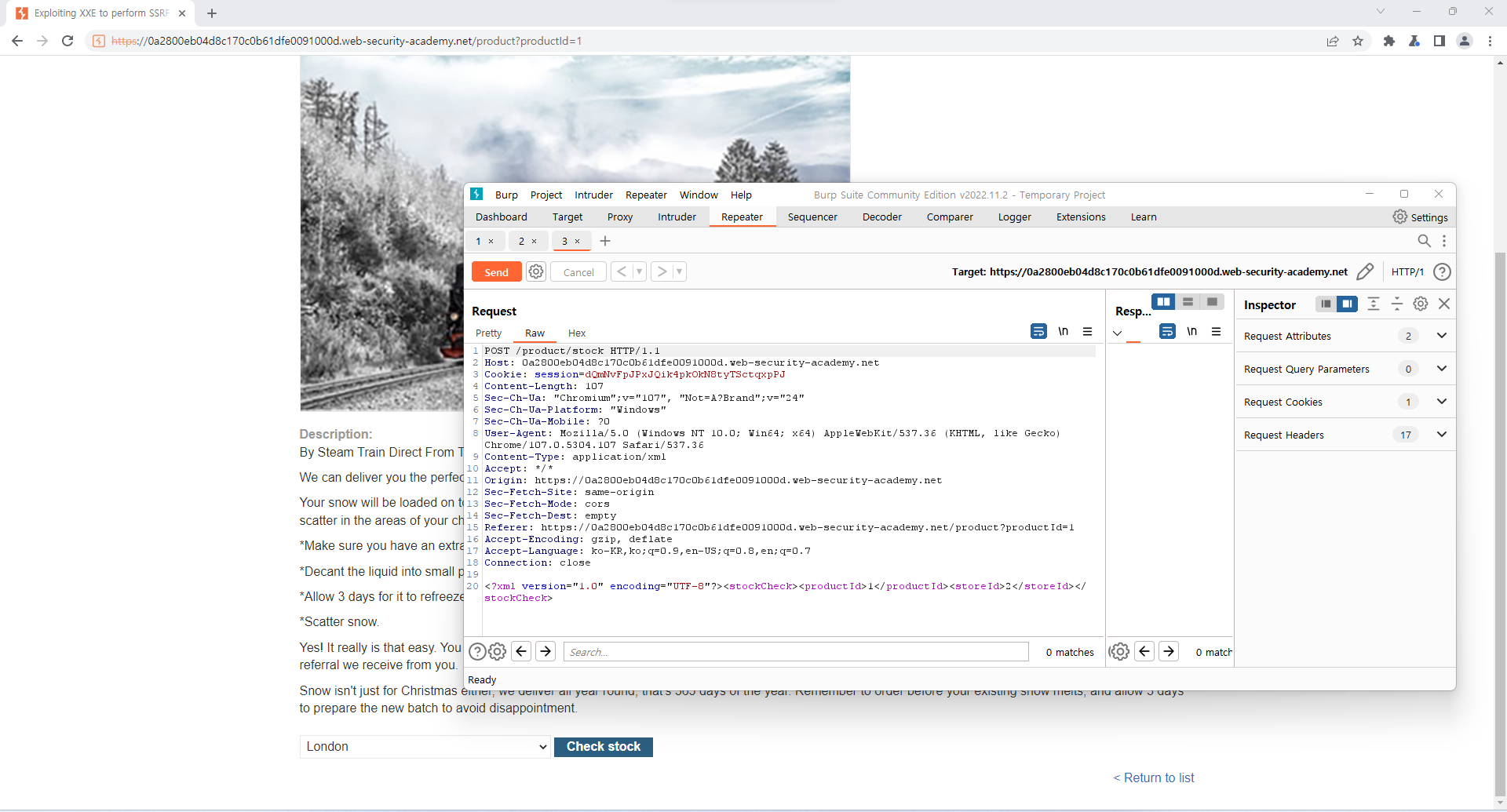Dock Inspector on the left side
1507x812 pixels.
pyautogui.click(x=1326, y=304)
